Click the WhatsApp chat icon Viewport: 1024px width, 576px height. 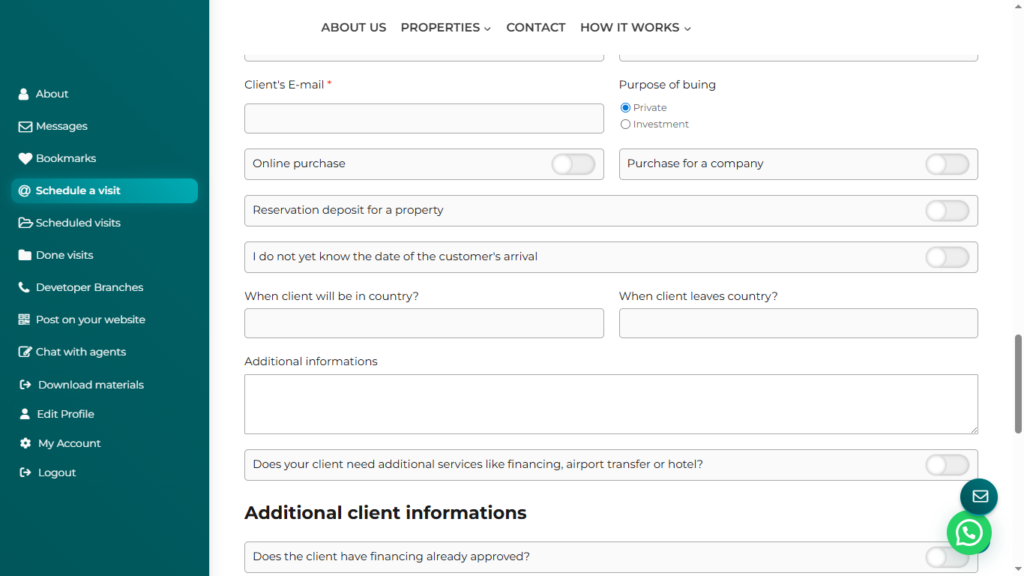point(968,534)
